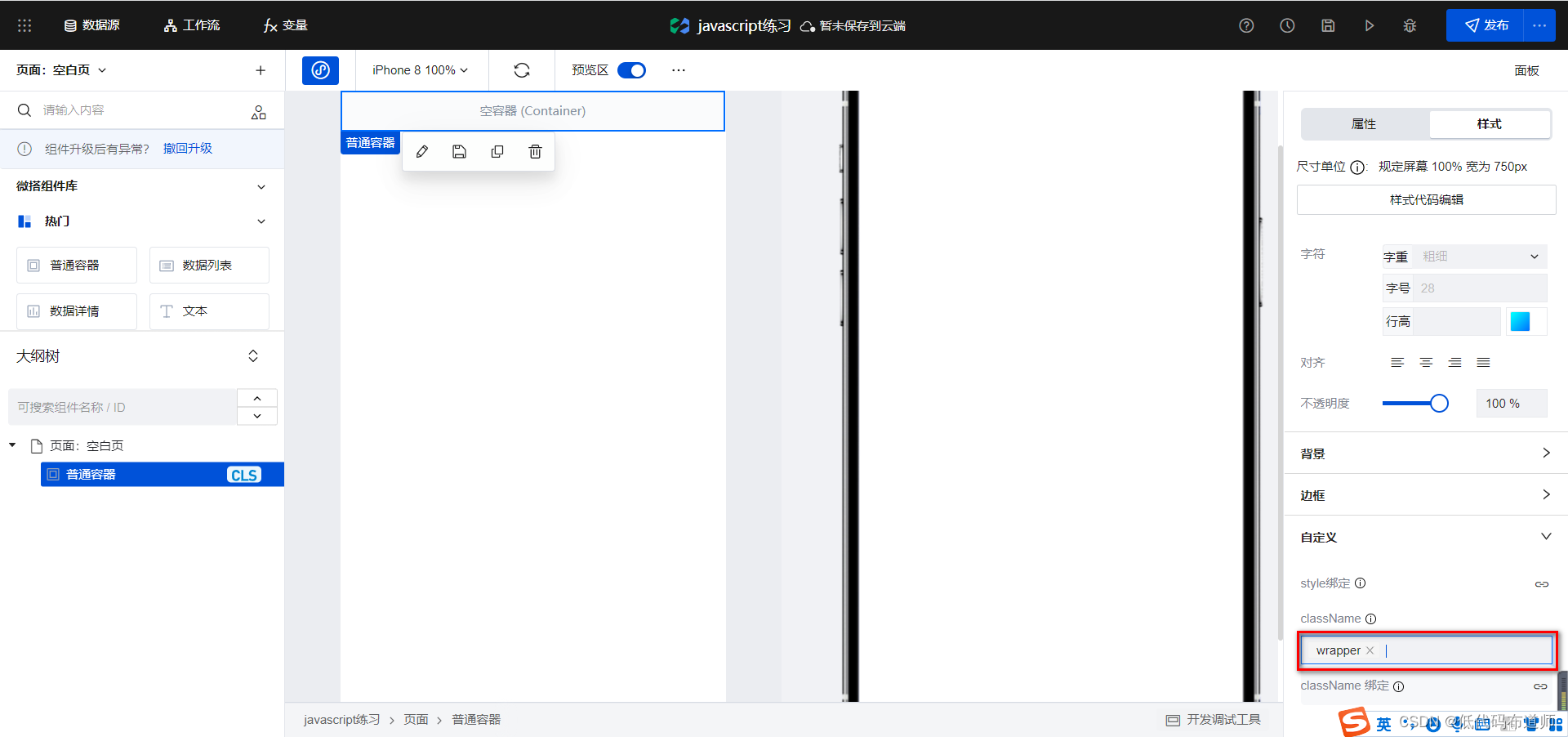Toggle the 大纲树 expand collapse arrows

253,356
